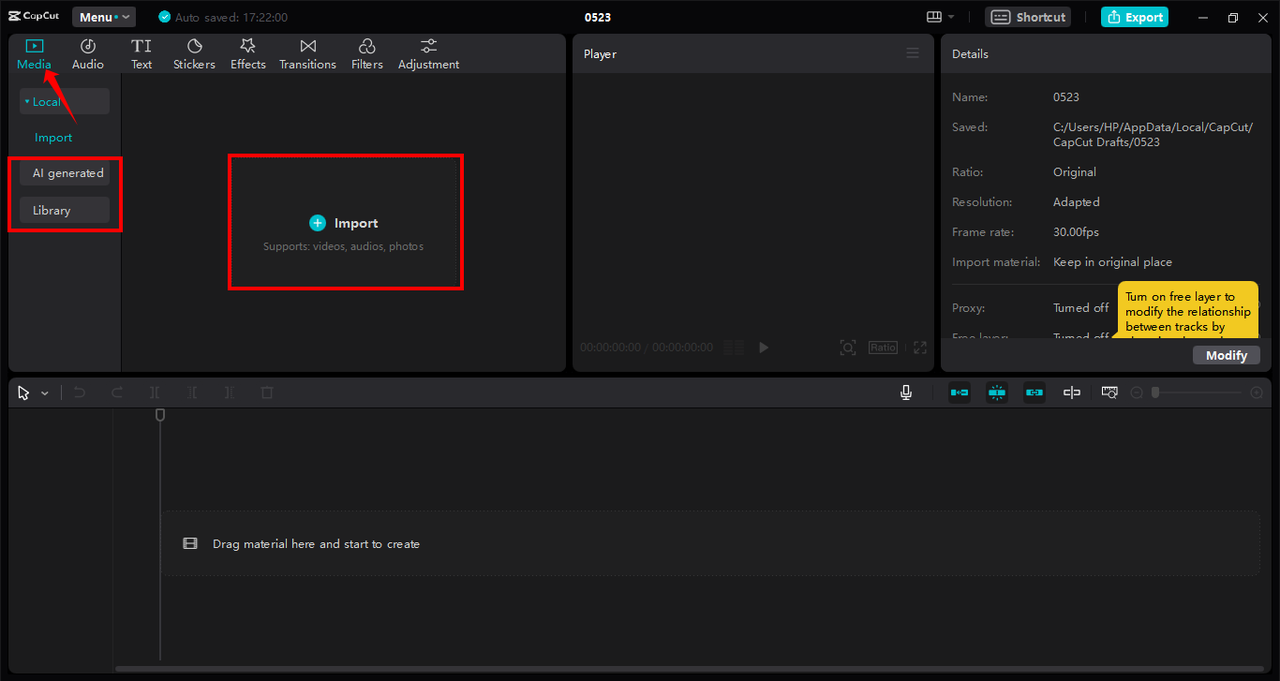This screenshot has height=681, width=1280.
Task: Toggle preview axis icon
Action: pyautogui.click(x=1072, y=393)
